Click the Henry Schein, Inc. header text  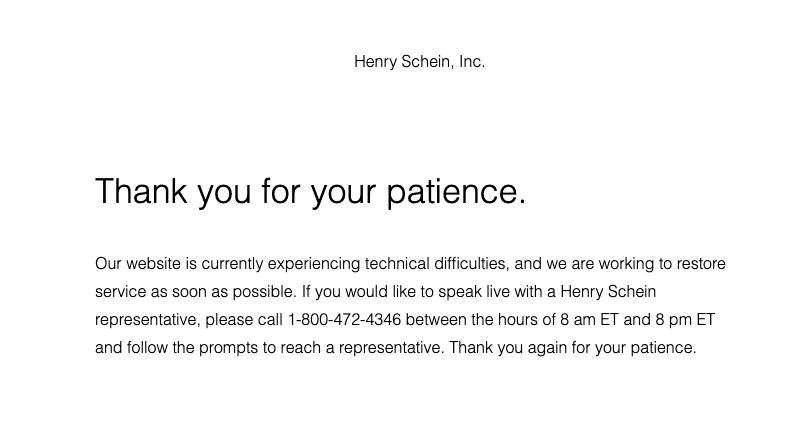(419, 62)
